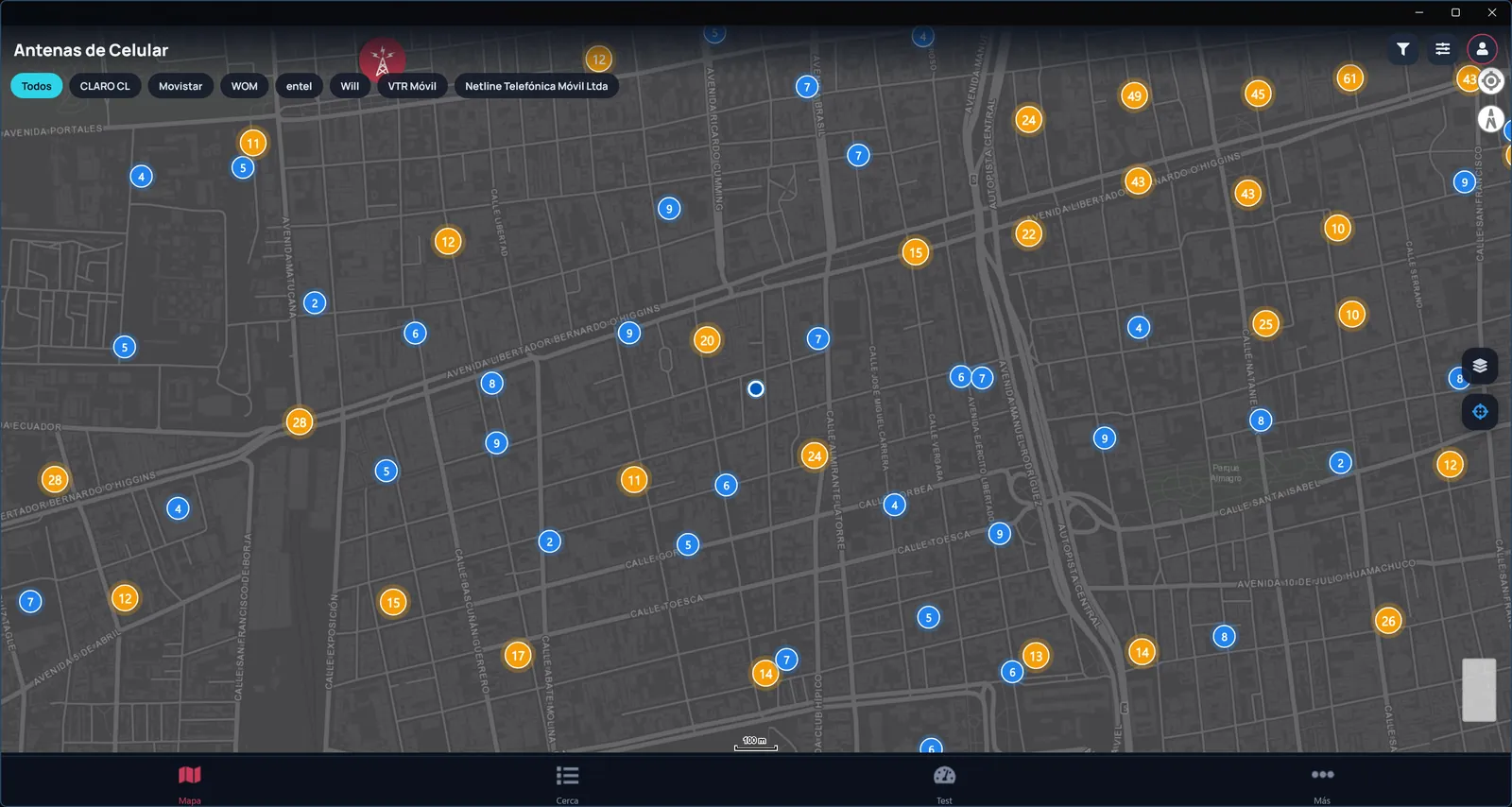Open the map settings sliders icon
The image size is (1512, 807).
point(1443,49)
